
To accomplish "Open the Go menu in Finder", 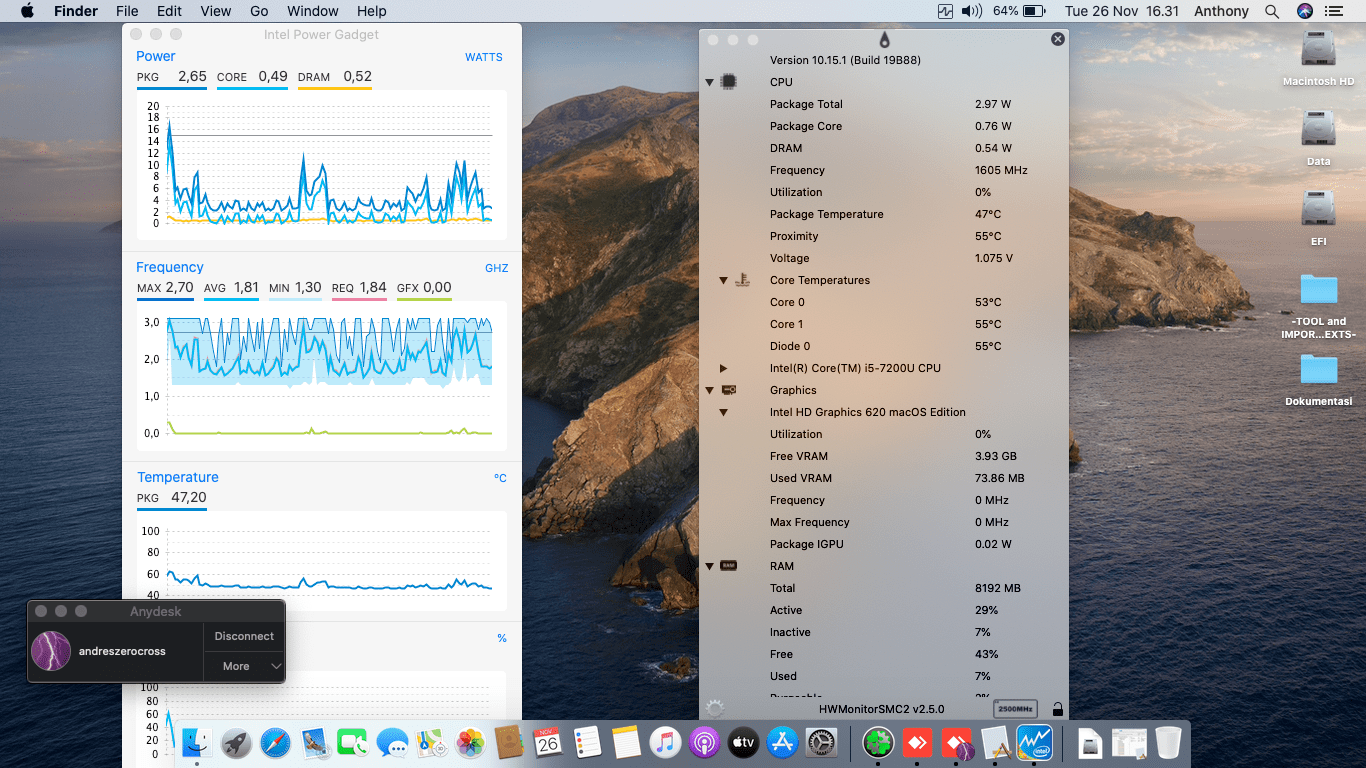I will click(x=259, y=11).
